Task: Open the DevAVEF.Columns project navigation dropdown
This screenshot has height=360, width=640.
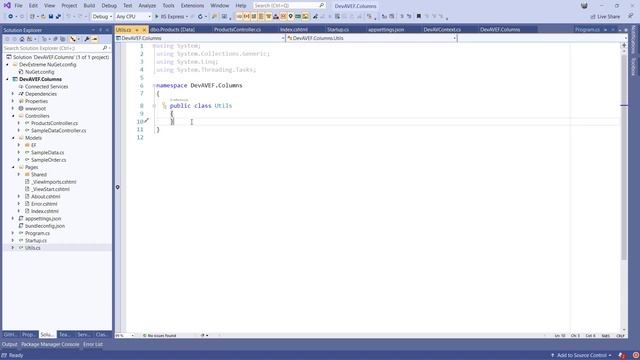Action: coord(200,38)
